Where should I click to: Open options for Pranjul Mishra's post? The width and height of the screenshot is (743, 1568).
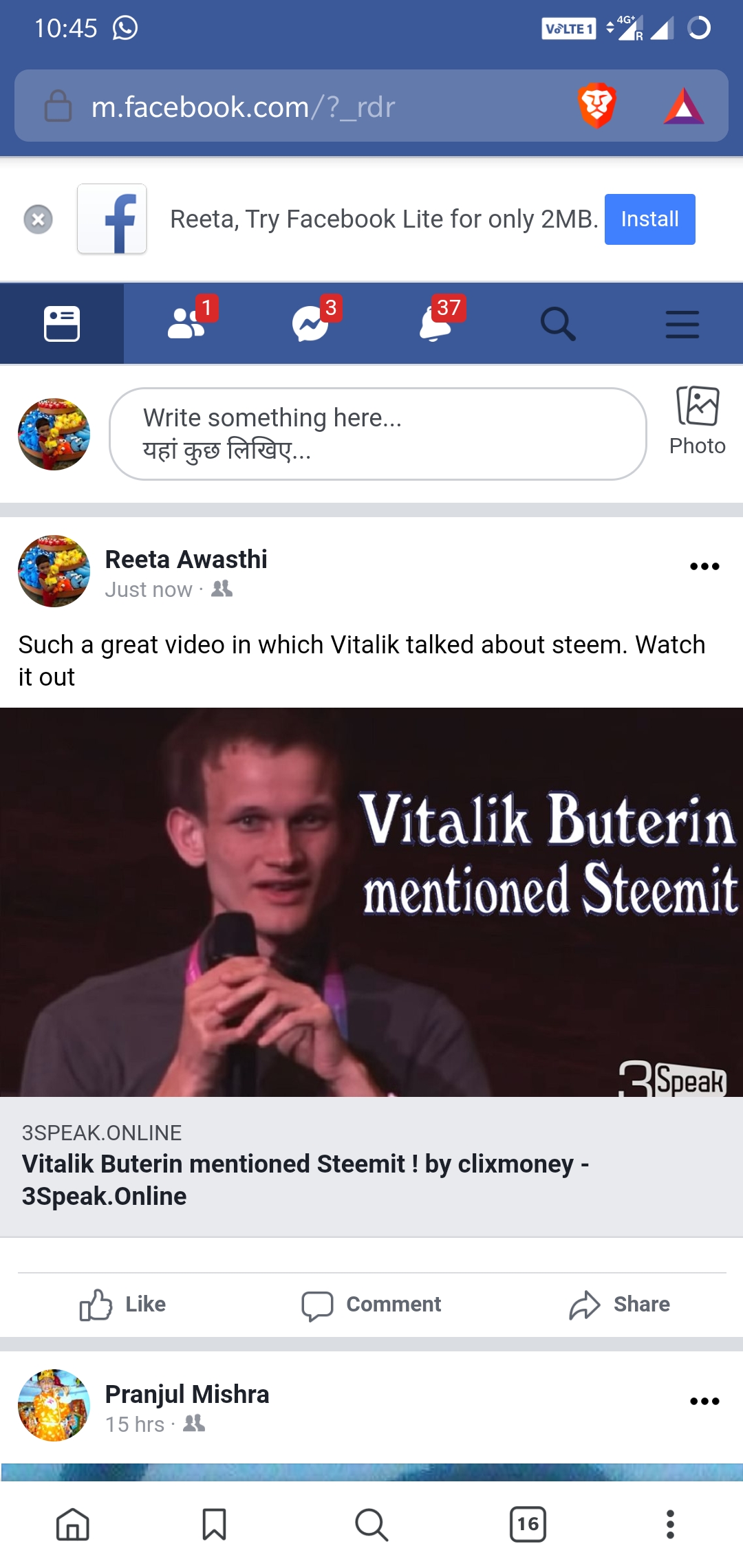[704, 1402]
